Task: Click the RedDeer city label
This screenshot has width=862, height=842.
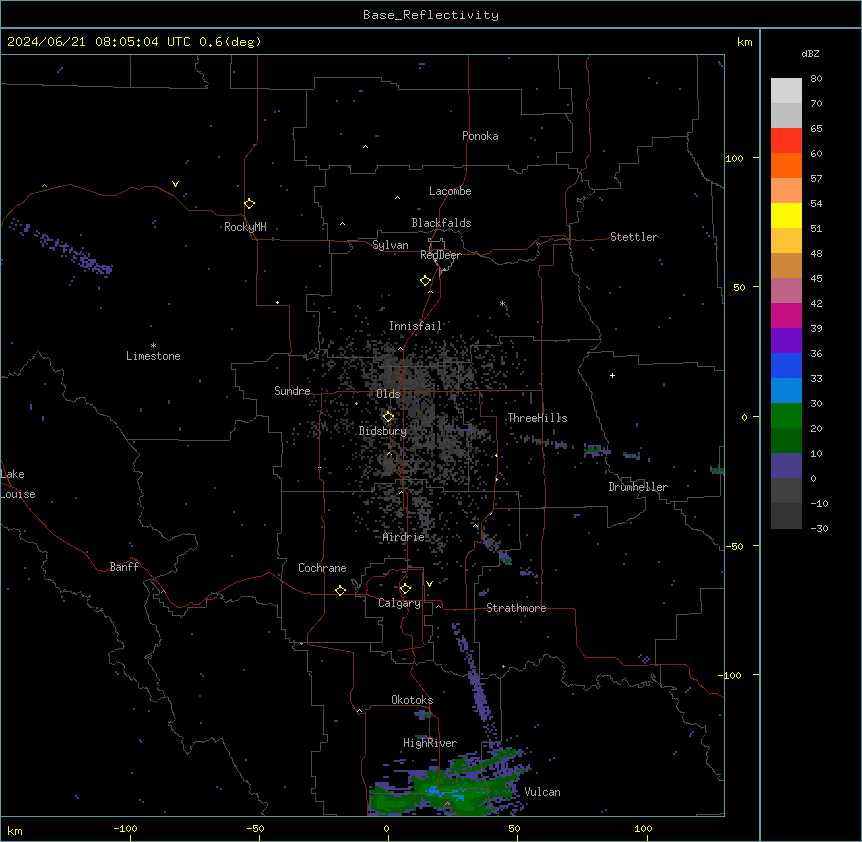Action: pyautogui.click(x=440, y=255)
